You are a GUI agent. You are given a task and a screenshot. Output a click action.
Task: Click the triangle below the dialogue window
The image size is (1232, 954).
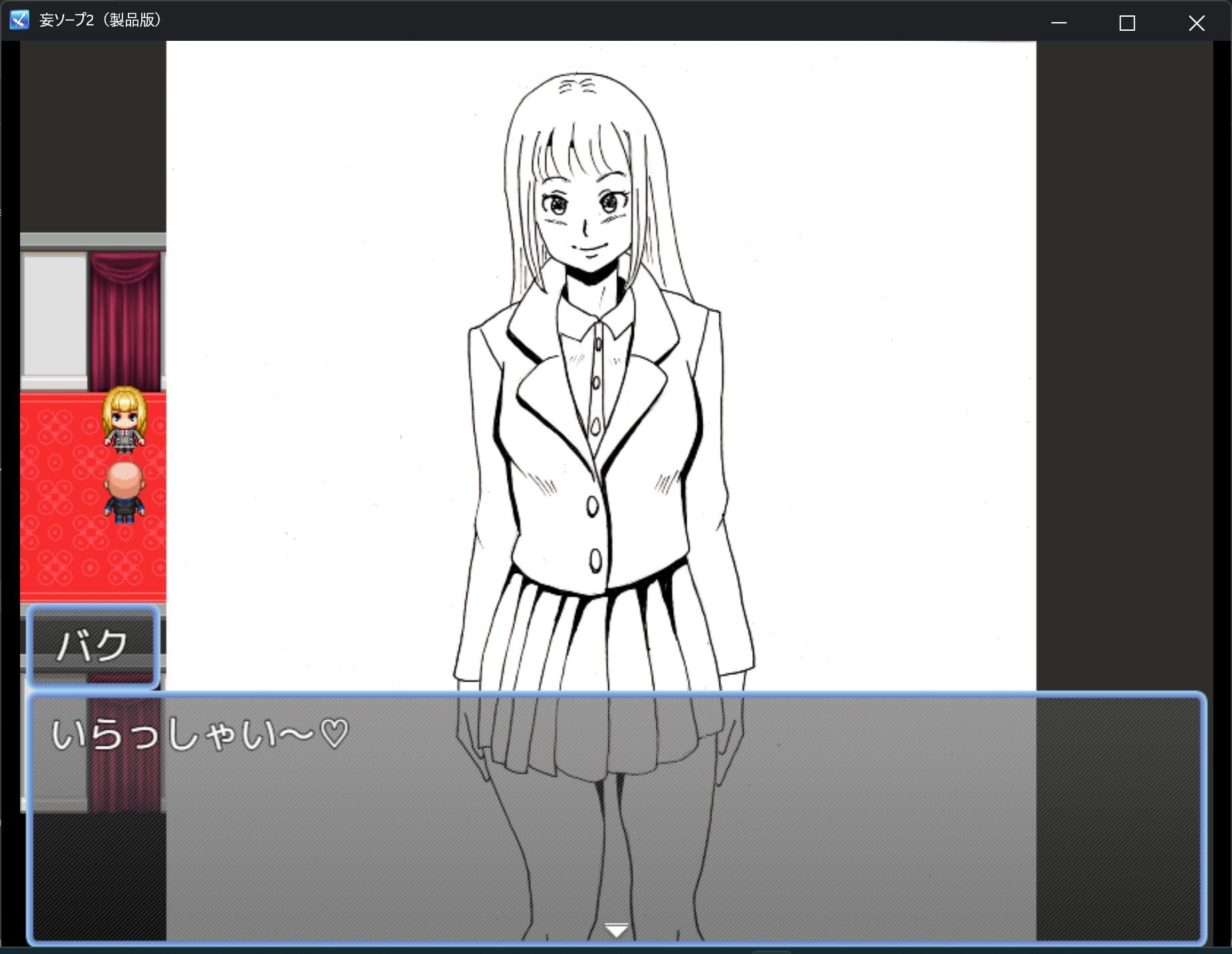pos(614,929)
